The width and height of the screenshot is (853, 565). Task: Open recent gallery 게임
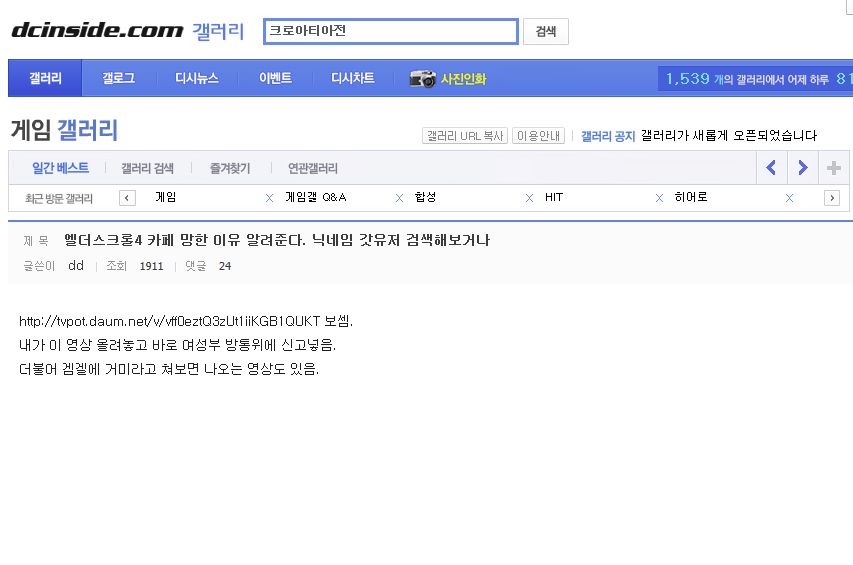click(165, 197)
